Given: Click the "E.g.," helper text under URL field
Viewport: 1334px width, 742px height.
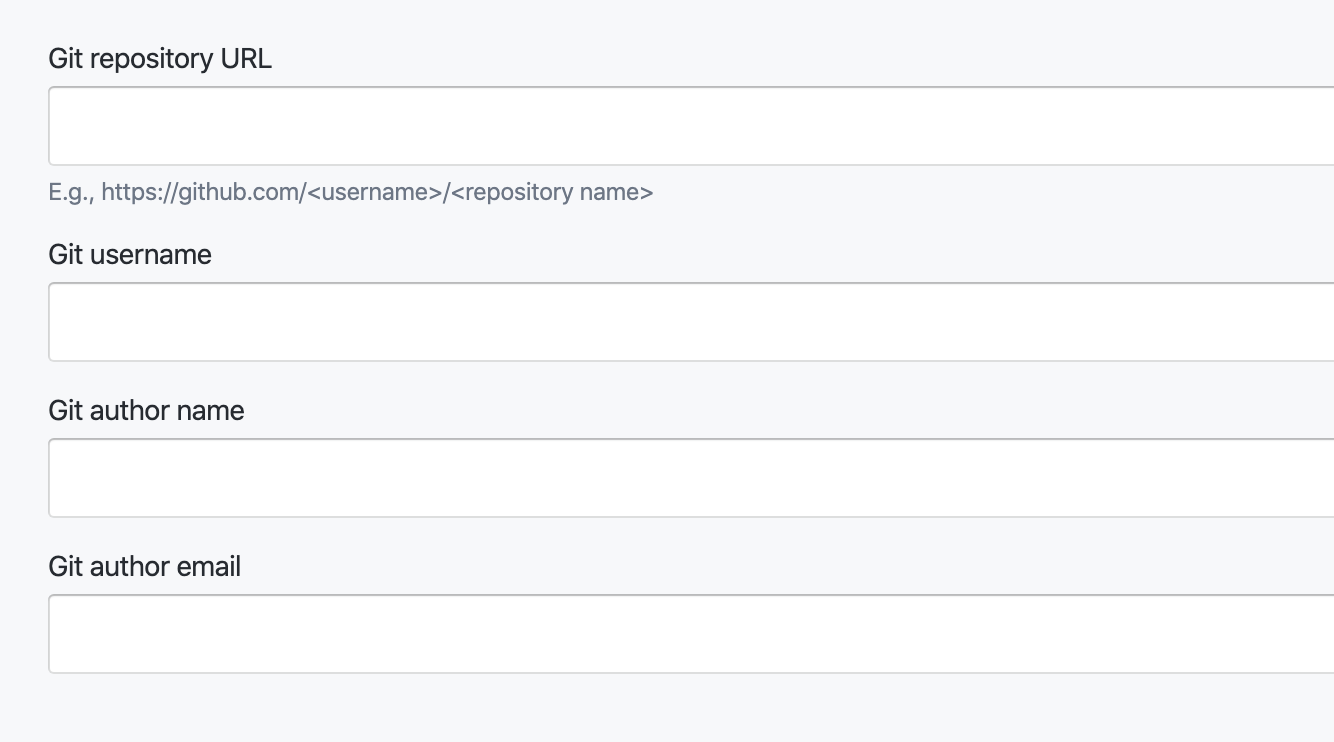Looking at the screenshot, I should [x=71, y=192].
